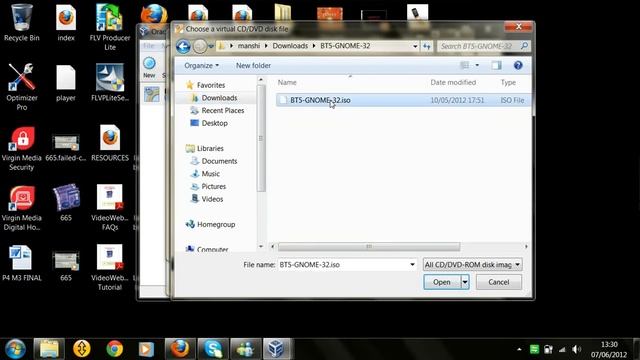
Task: Open Windows Explorer from the taskbar
Action: click(49, 349)
